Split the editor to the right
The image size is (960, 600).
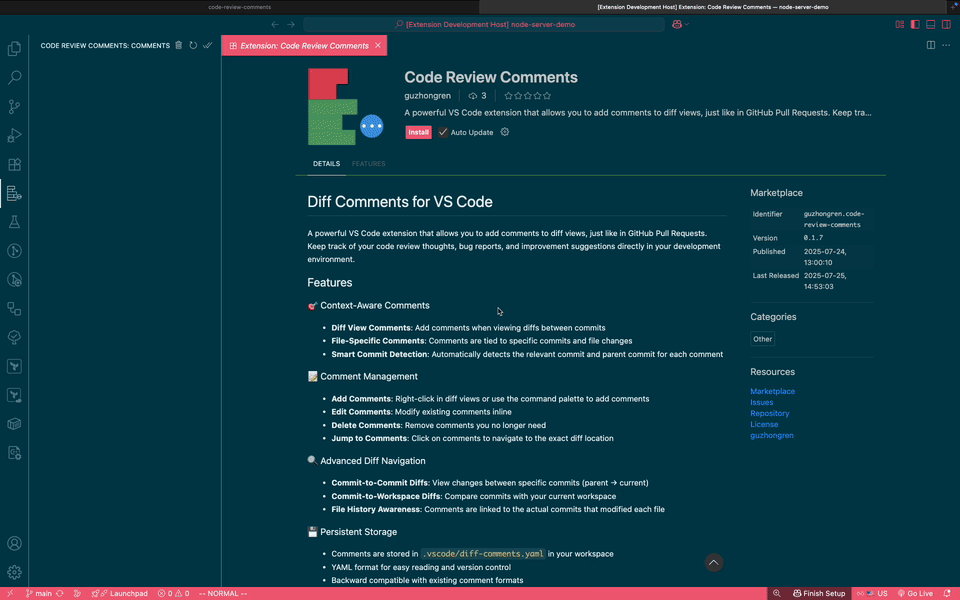pyautogui.click(x=931, y=45)
